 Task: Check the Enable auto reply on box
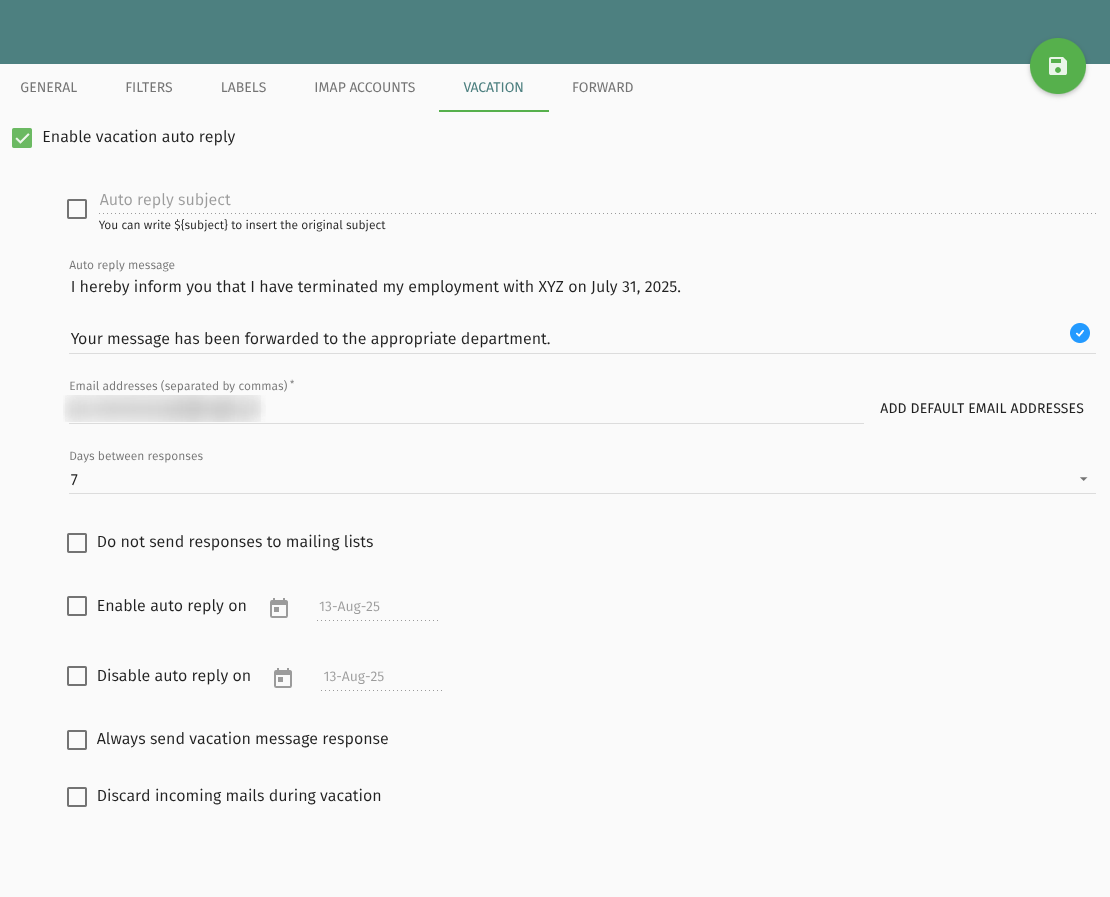click(x=77, y=606)
